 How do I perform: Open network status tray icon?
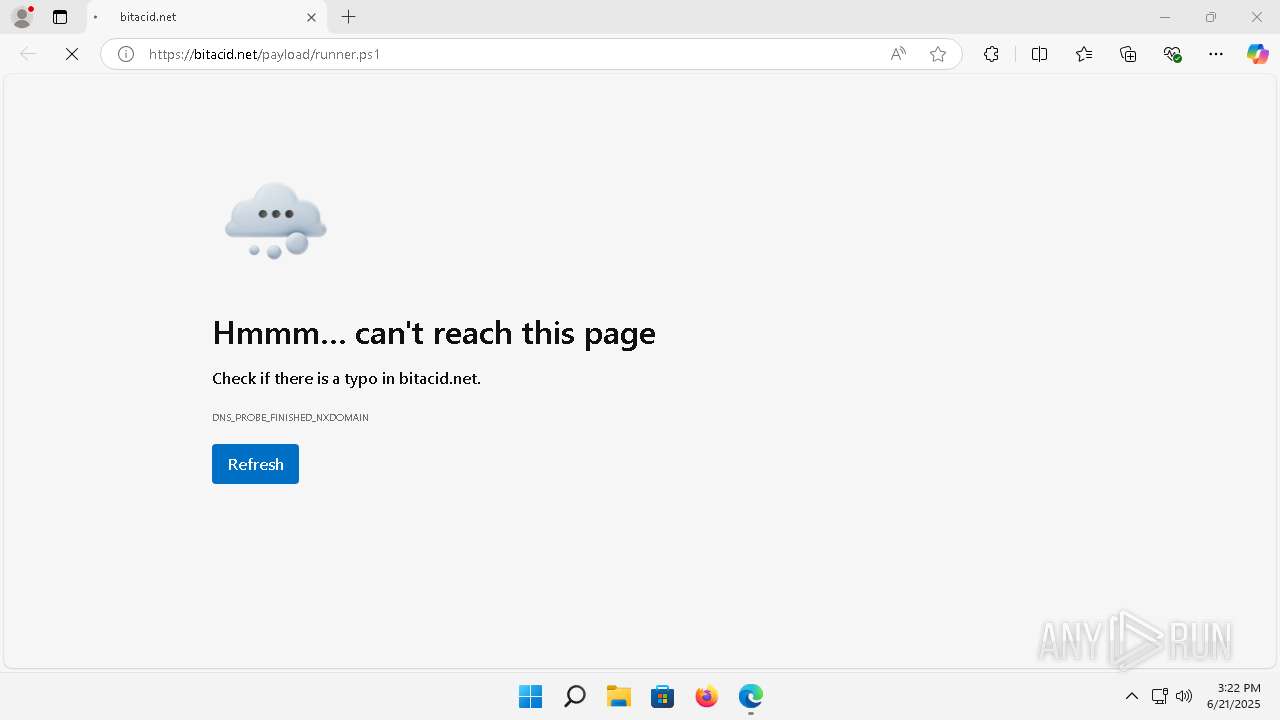1160,696
